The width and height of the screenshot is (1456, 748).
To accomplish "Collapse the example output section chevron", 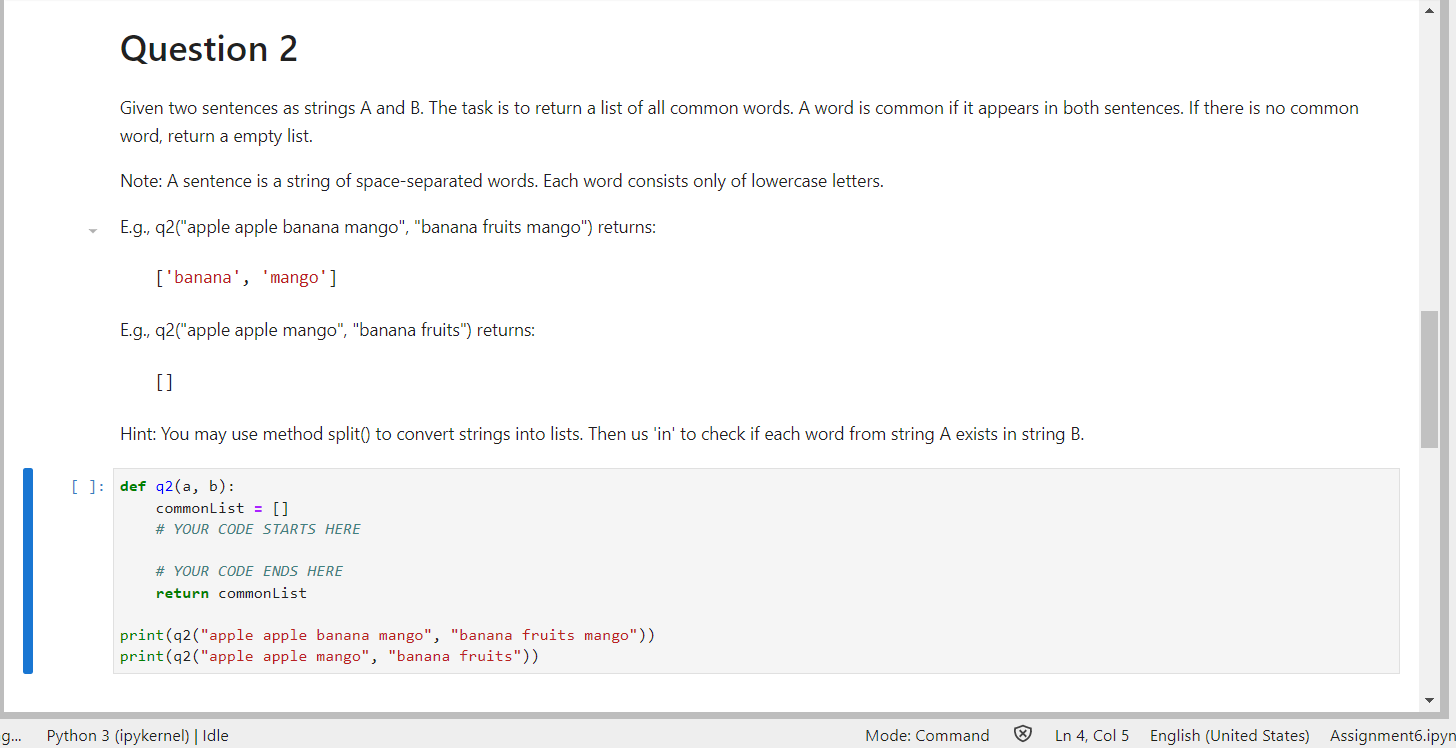I will tap(92, 231).
